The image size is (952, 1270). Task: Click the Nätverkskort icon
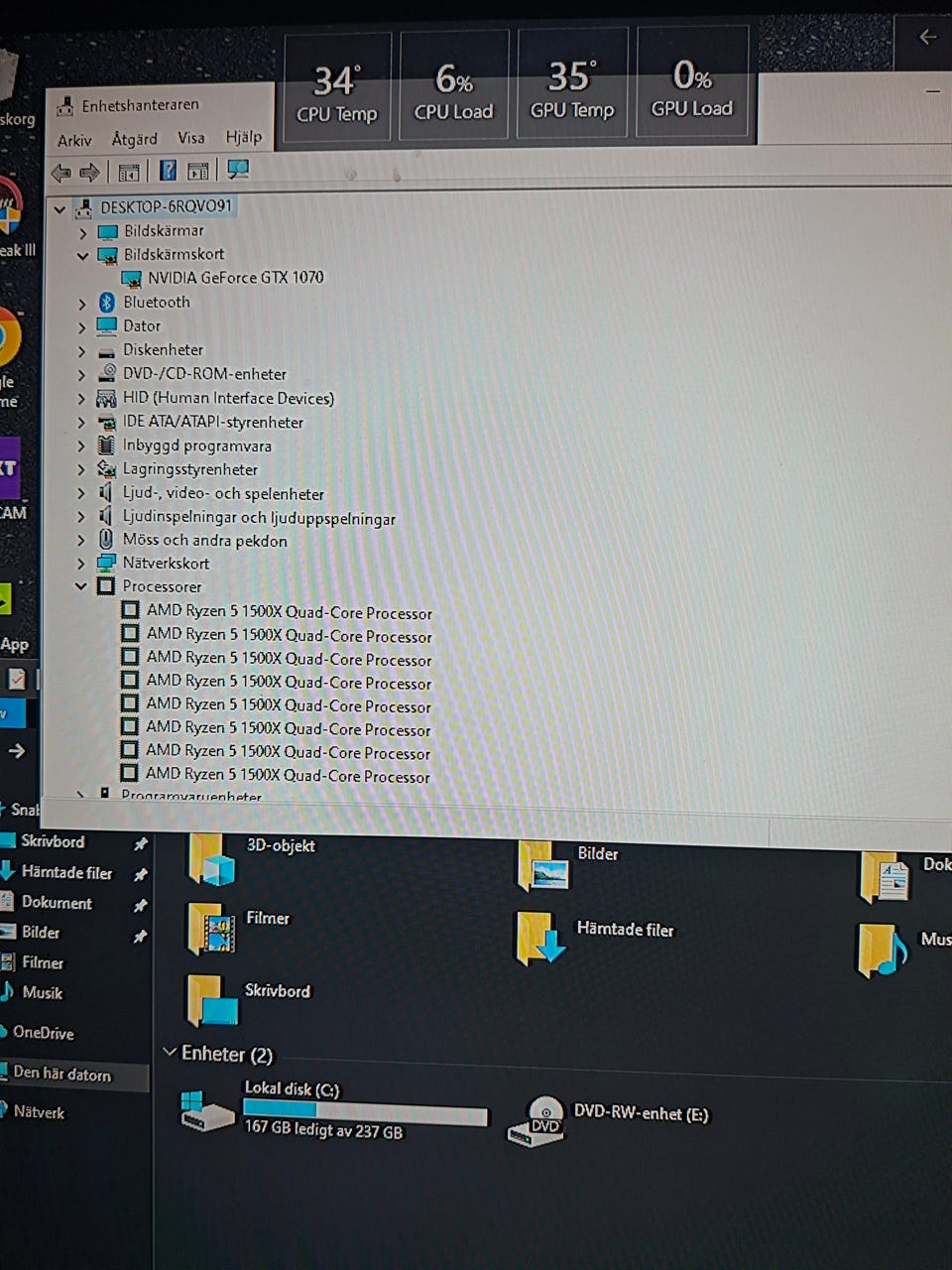(106, 564)
